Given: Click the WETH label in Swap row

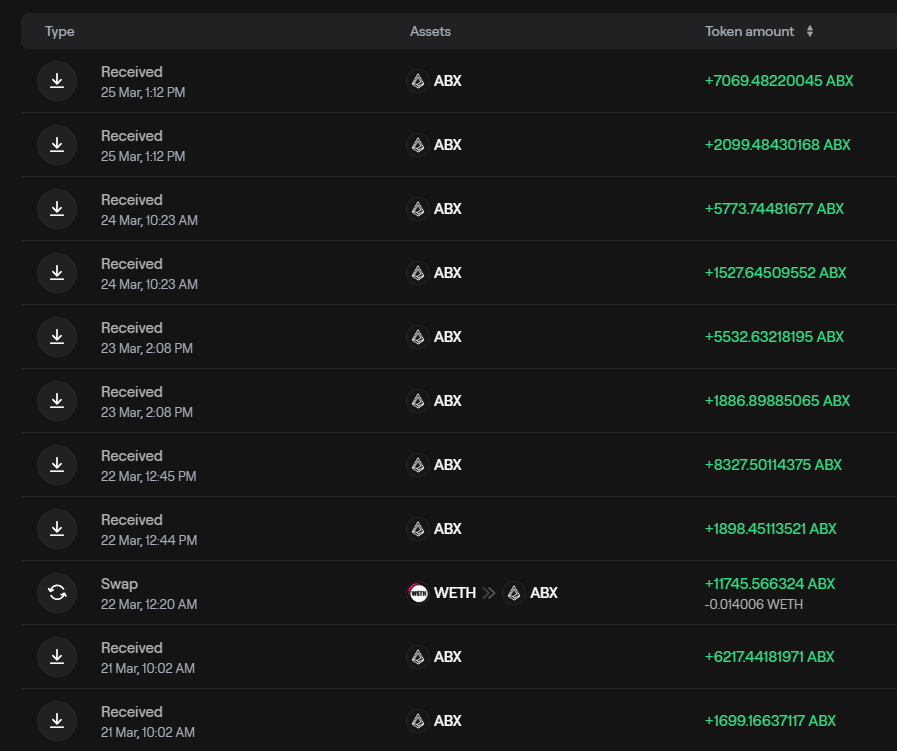Looking at the screenshot, I should click(x=455, y=593).
